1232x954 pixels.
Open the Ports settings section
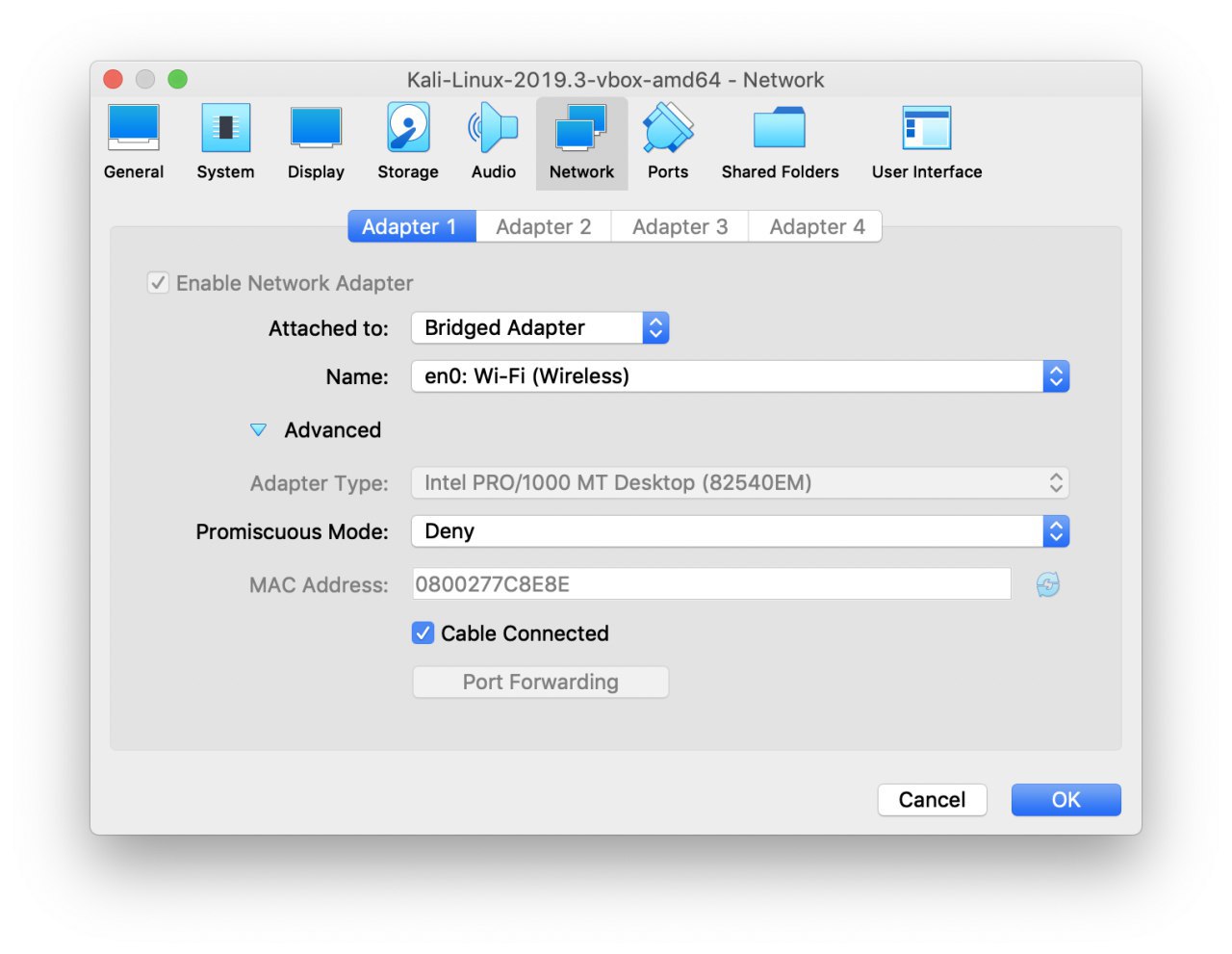pyautogui.click(x=668, y=142)
